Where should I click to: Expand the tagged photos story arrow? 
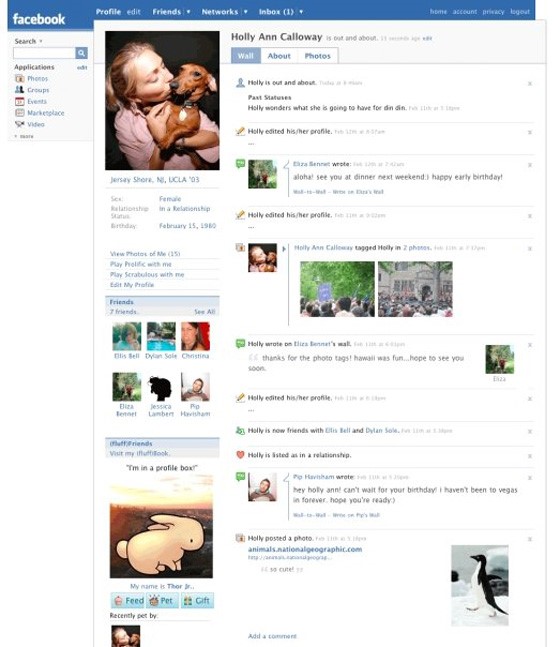(284, 249)
